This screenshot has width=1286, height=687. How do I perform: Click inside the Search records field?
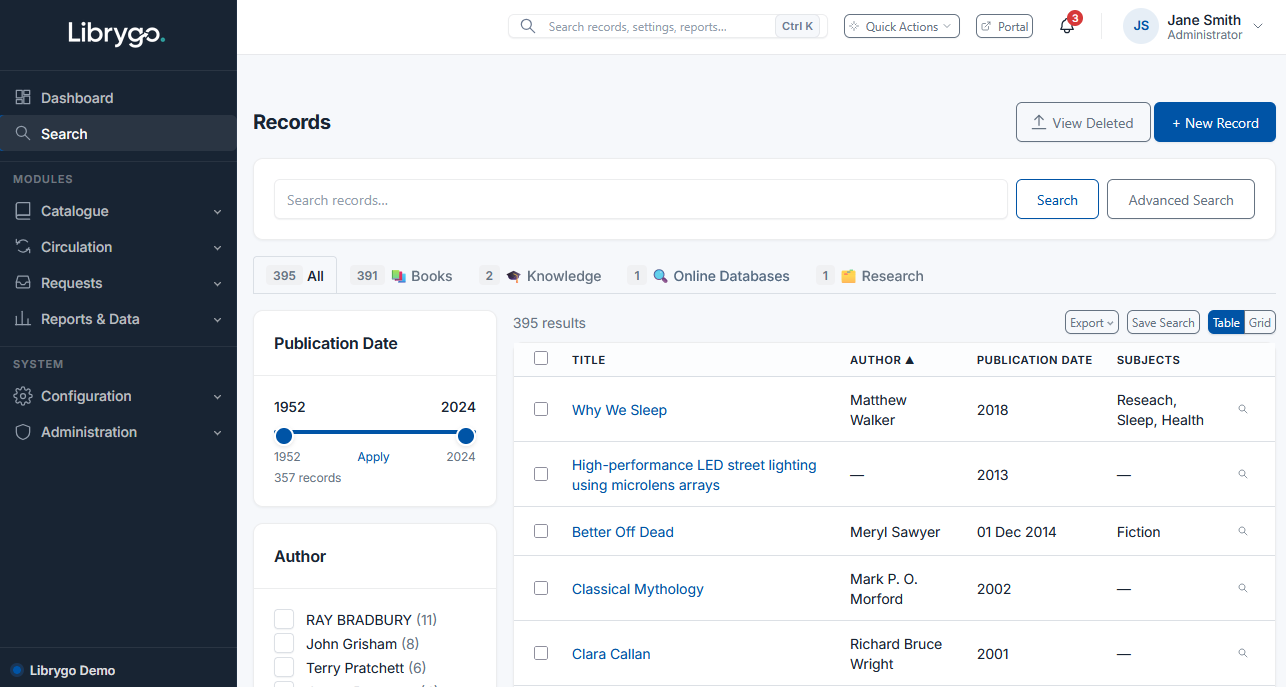(641, 199)
